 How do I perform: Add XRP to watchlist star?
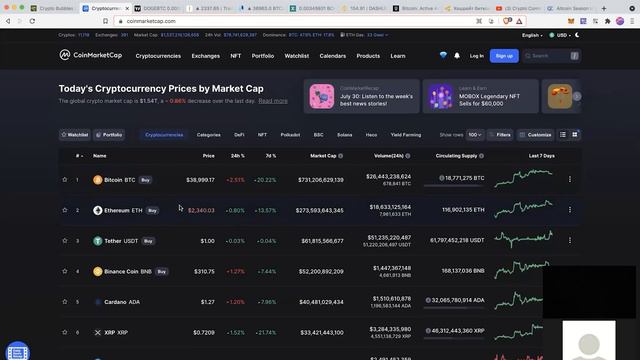64,332
